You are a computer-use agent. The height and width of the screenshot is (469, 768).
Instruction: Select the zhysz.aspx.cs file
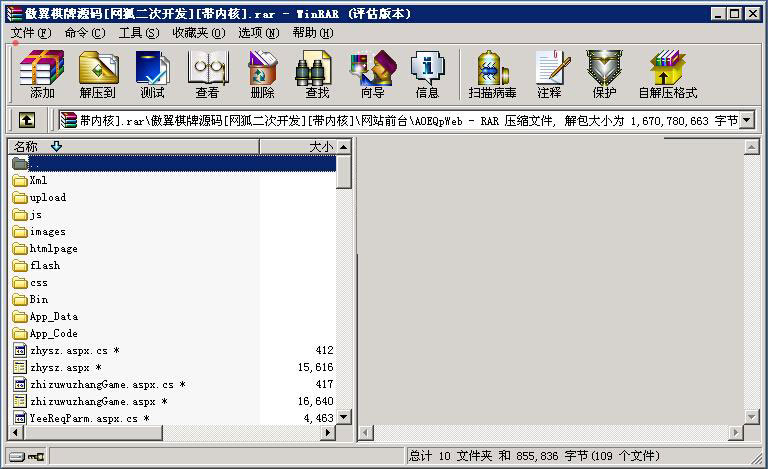[x=69, y=351]
